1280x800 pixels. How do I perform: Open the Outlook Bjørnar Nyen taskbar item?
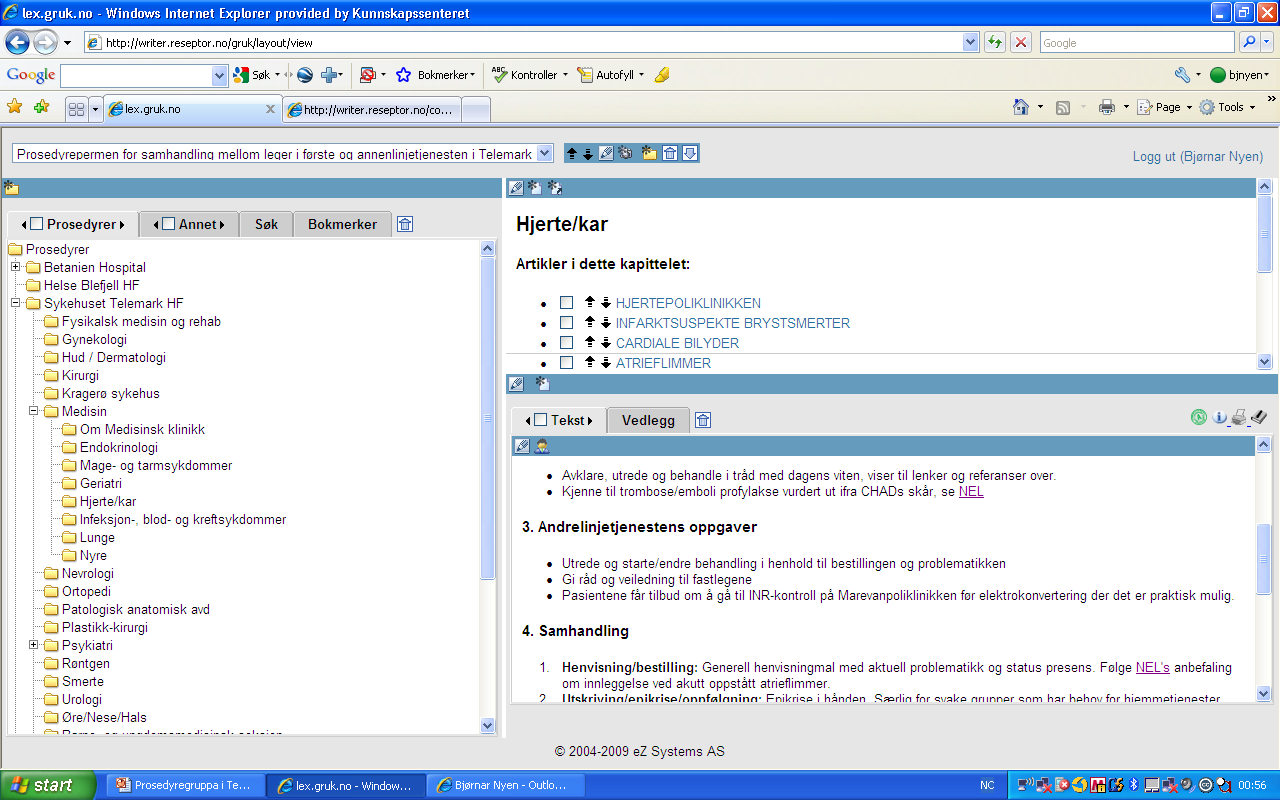pos(505,785)
